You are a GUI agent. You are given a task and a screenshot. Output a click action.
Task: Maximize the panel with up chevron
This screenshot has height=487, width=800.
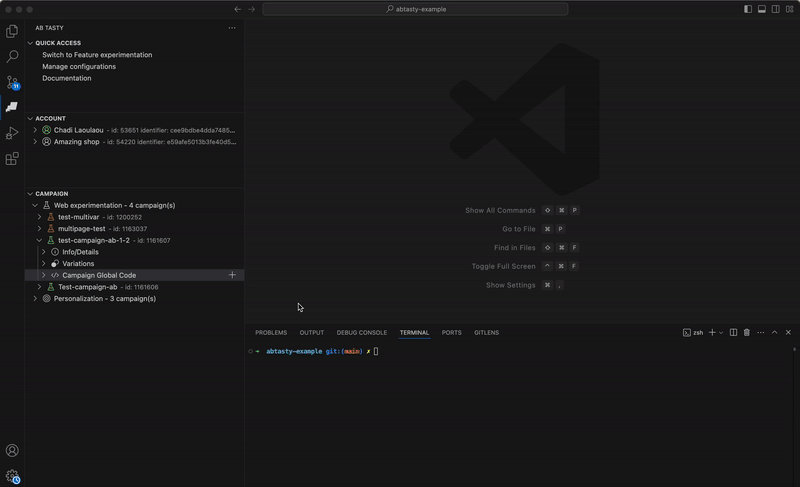(774, 332)
